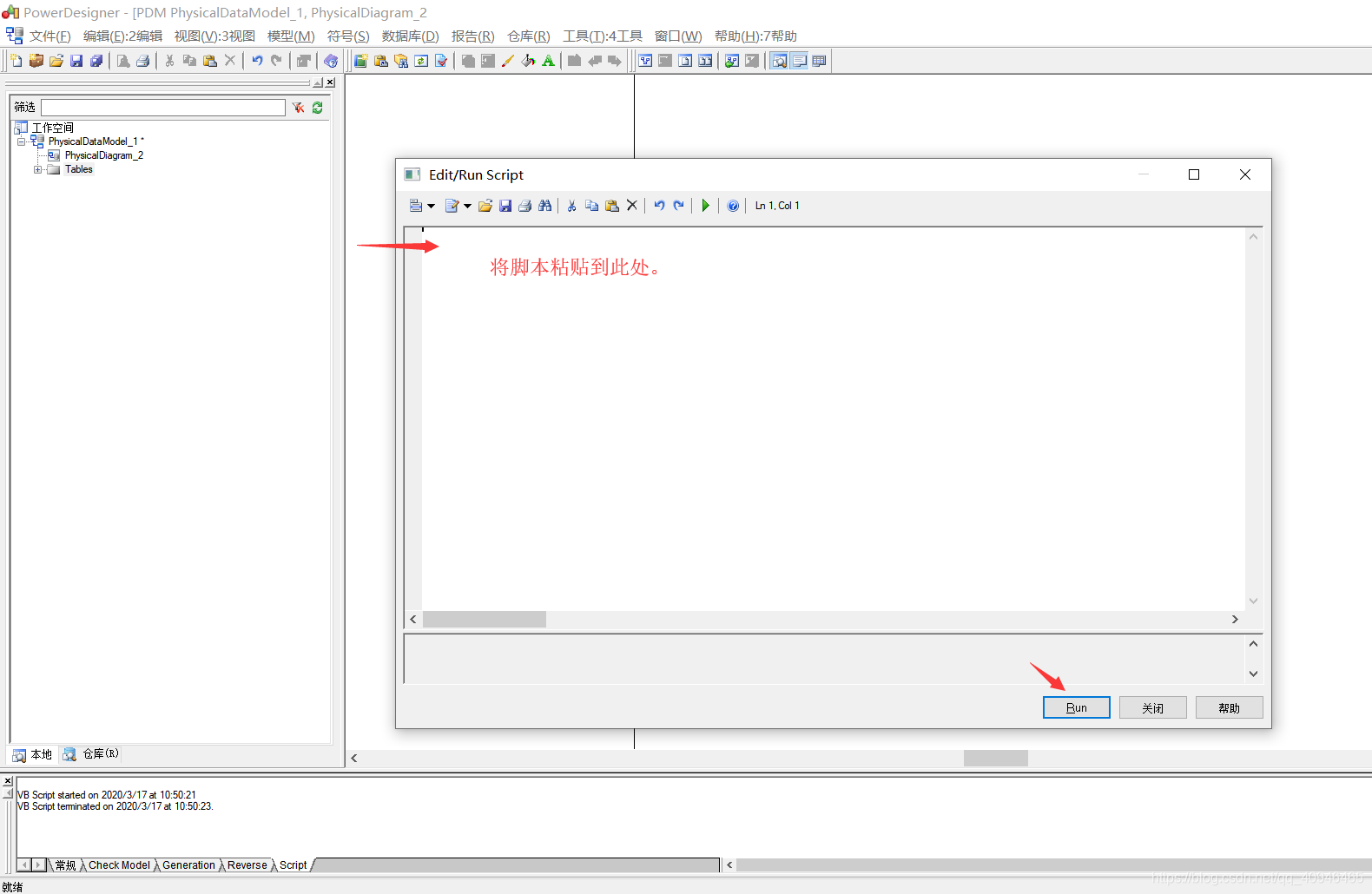Clear the browser filter icon
This screenshot has width=1372, height=894.
tap(298, 108)
